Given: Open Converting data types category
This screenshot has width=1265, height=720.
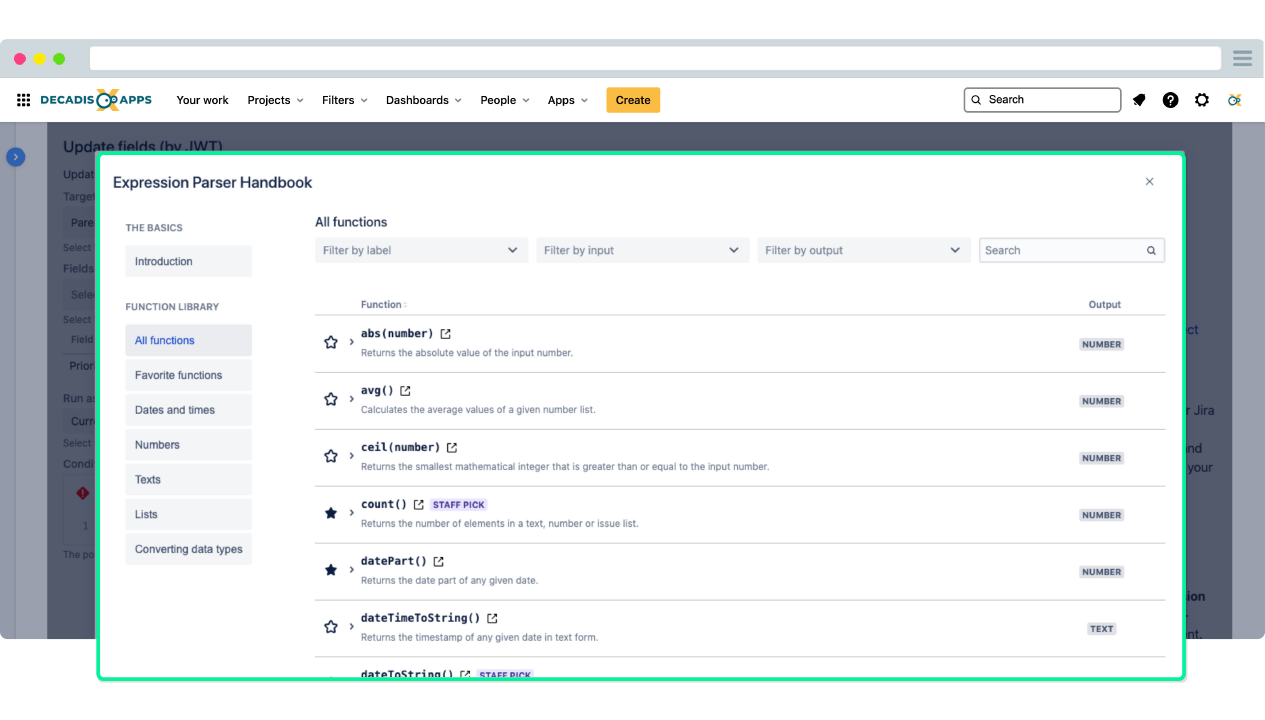Looking at the screenshot, I should (x=188, y=549).
